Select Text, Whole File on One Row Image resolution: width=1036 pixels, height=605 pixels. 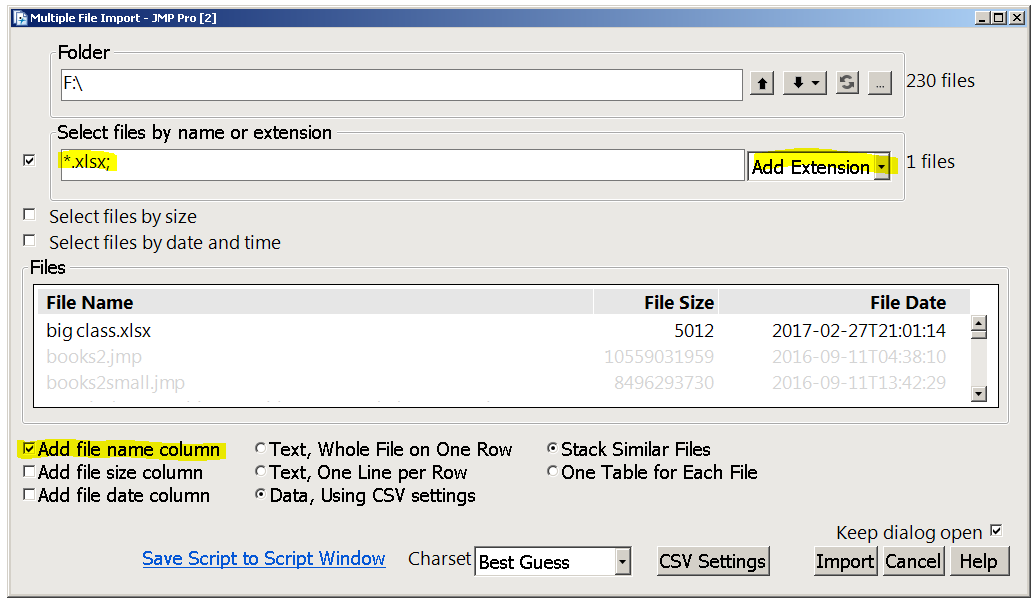click(x=260, y=448)
